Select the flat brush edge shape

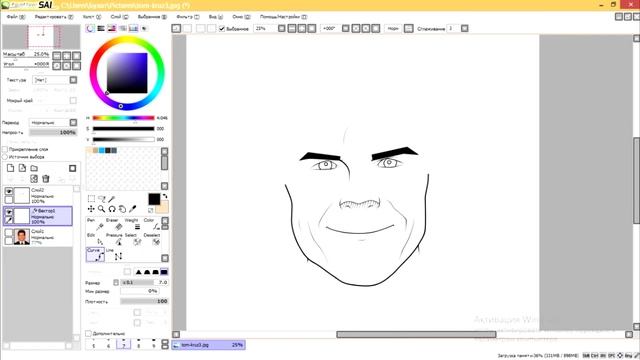164,272
